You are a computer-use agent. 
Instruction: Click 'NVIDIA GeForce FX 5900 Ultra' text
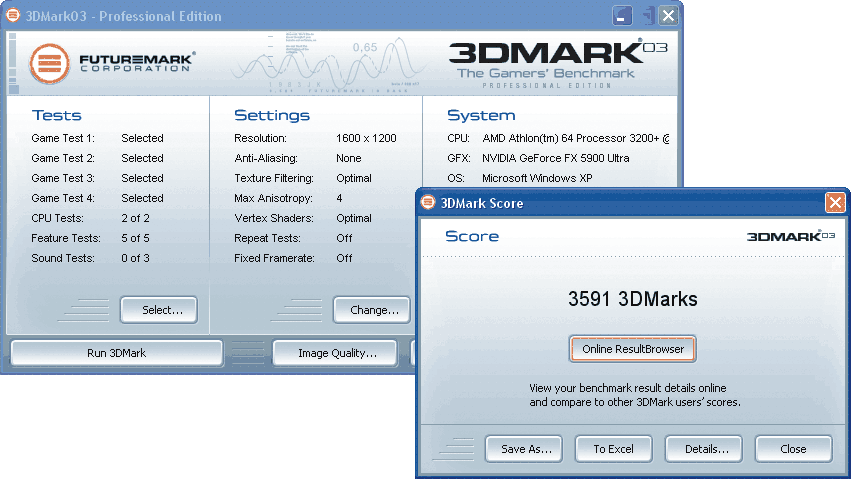pyautogui.click(x=556, y=158)
